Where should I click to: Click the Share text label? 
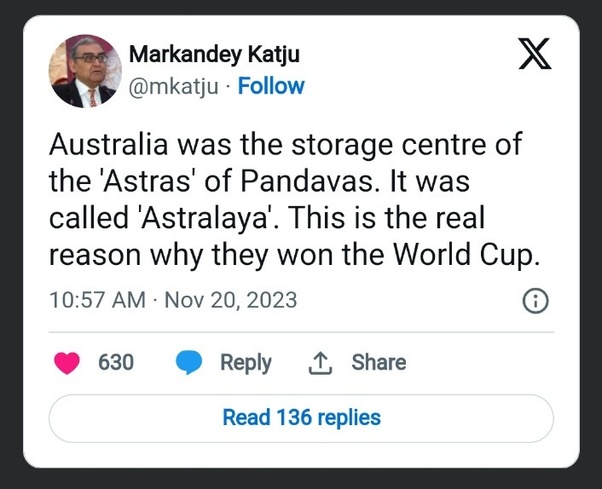click(378, 362)
